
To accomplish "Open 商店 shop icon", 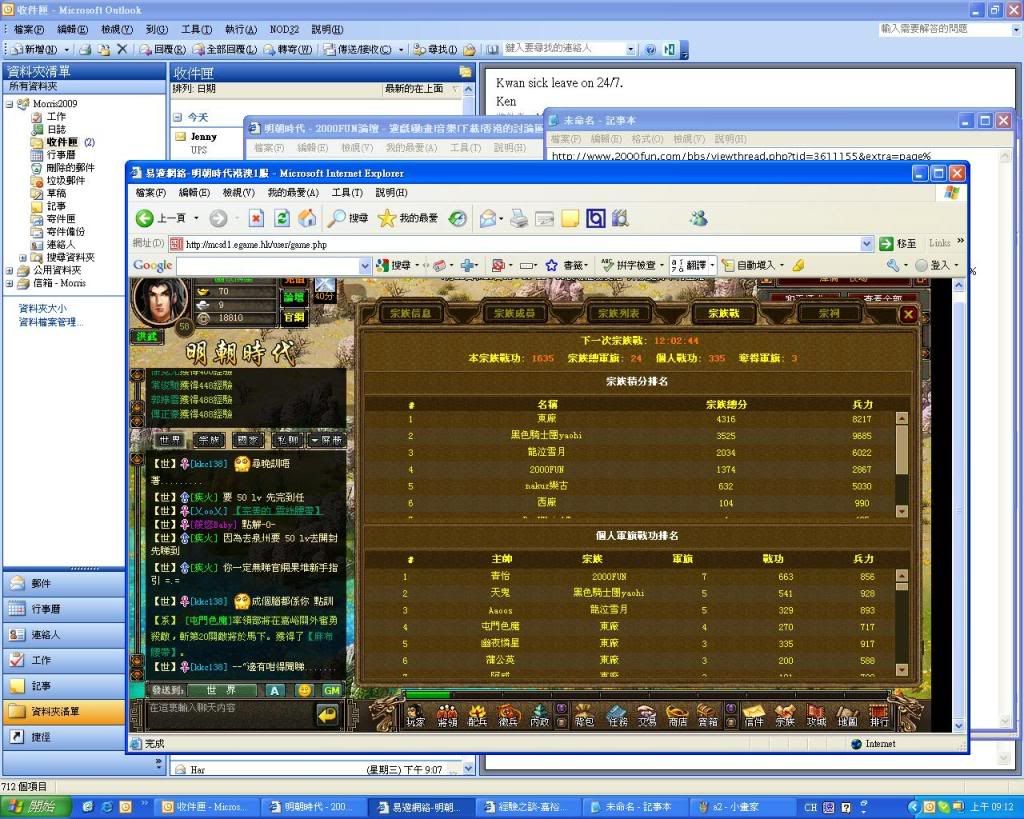I will pyautogui.click(x=677, y=716).
